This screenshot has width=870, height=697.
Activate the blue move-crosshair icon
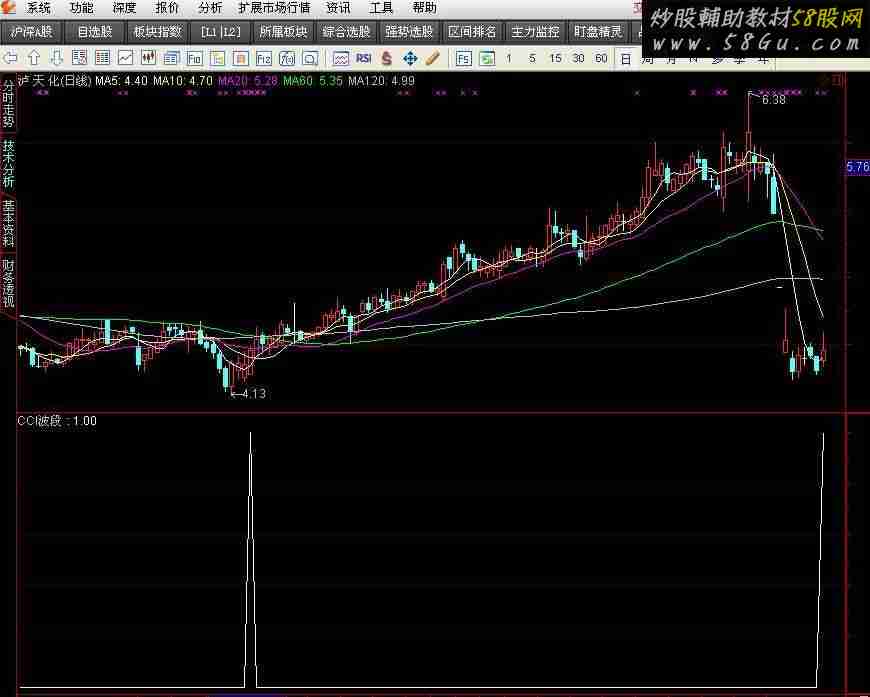click(x=410, y=58)
